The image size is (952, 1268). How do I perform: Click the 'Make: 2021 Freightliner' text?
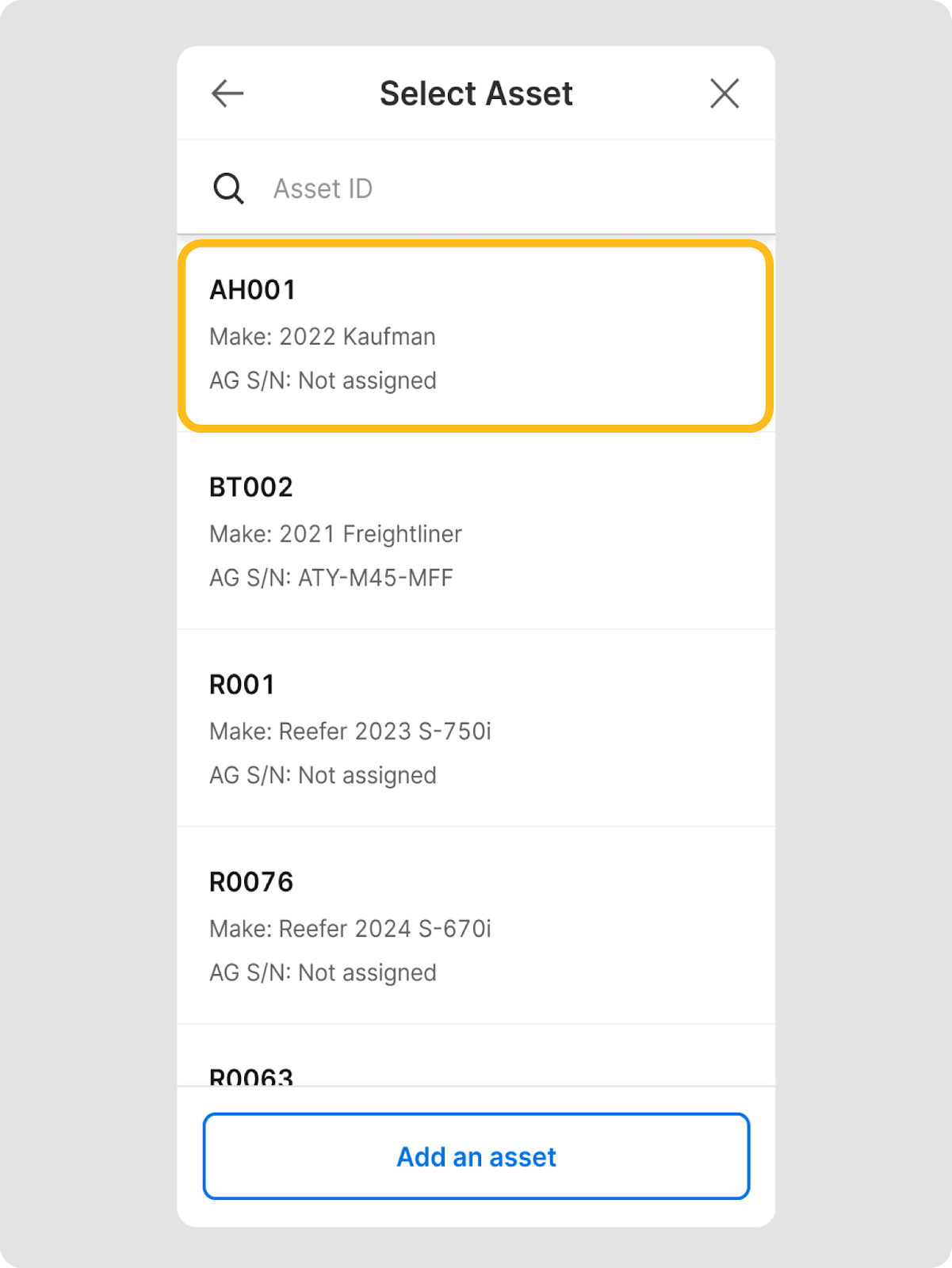coord(335,534)
